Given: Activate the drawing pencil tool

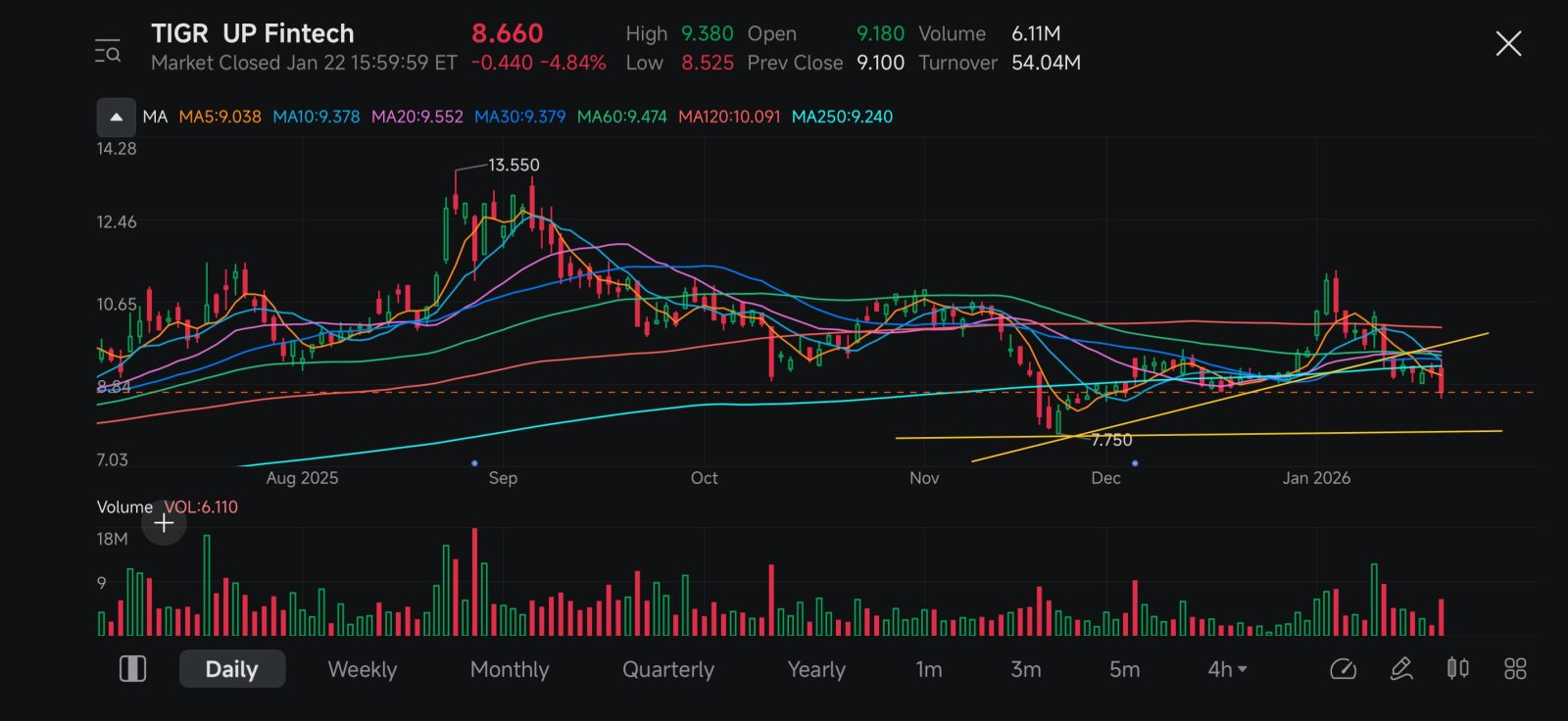Looking at the screenshot, I should click(1401, 669).
